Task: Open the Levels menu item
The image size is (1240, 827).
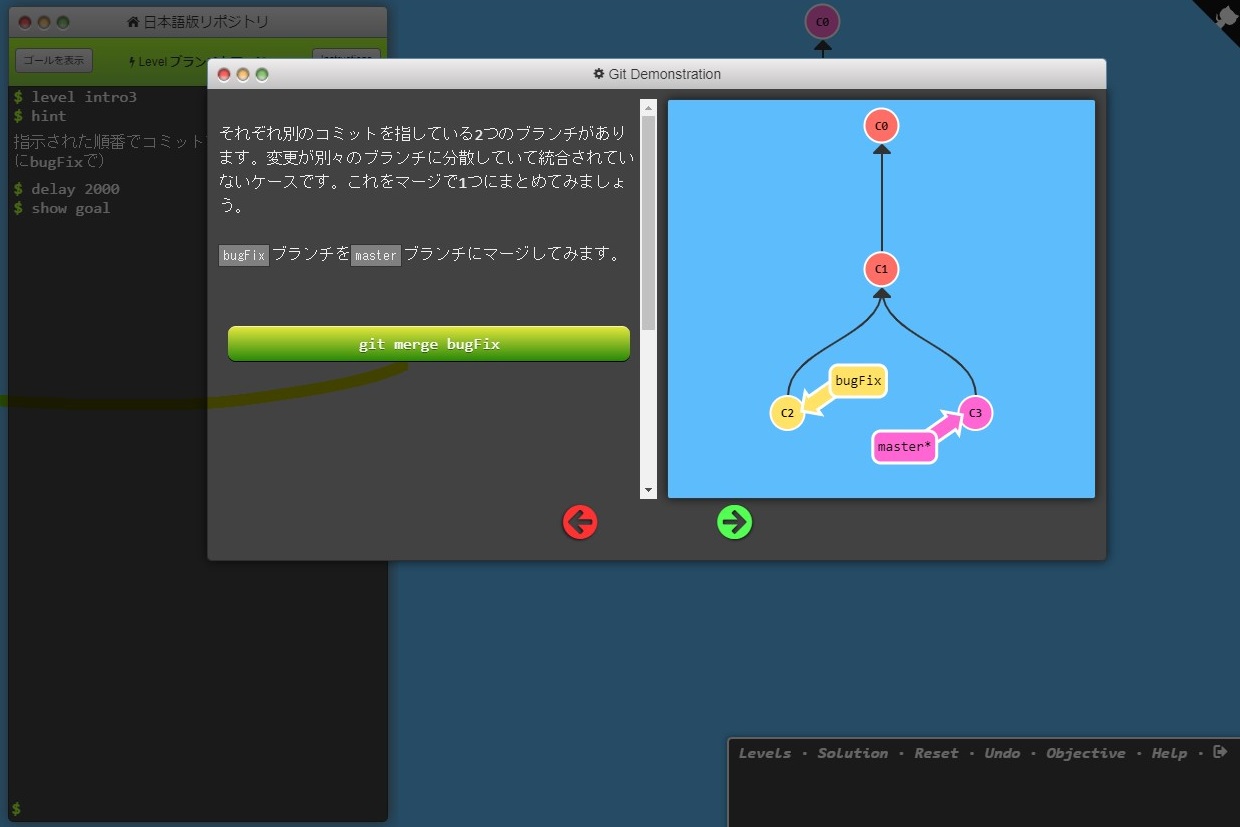Action: point(764,753)
